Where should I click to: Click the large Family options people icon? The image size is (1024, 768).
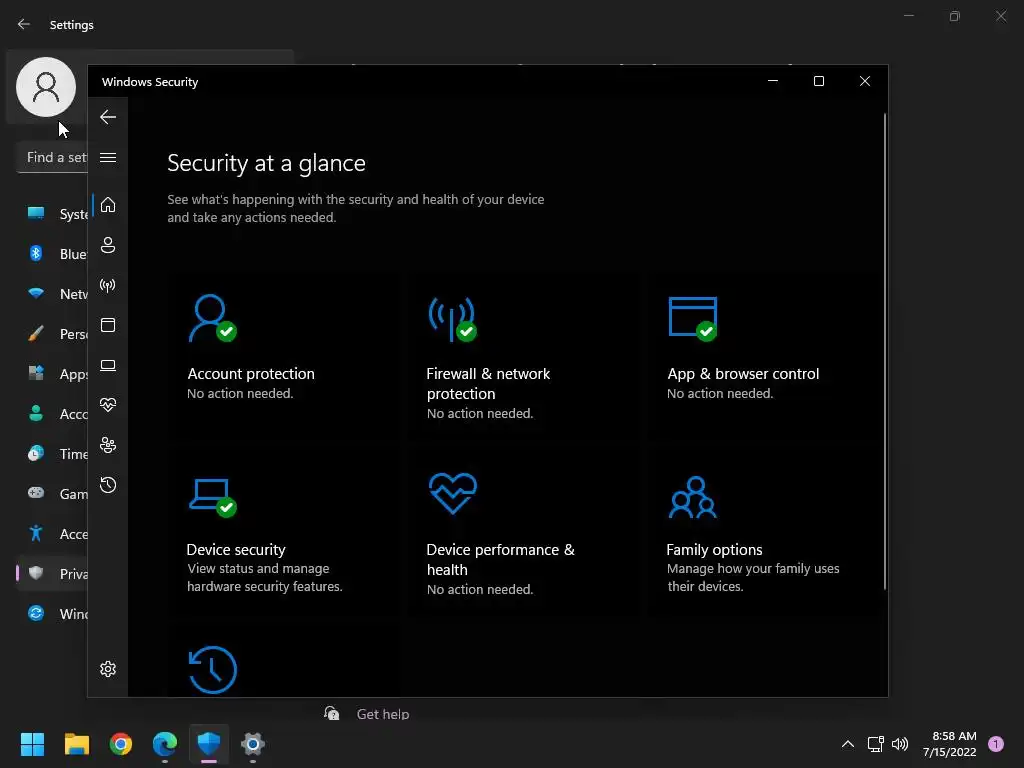pos(693,497)
